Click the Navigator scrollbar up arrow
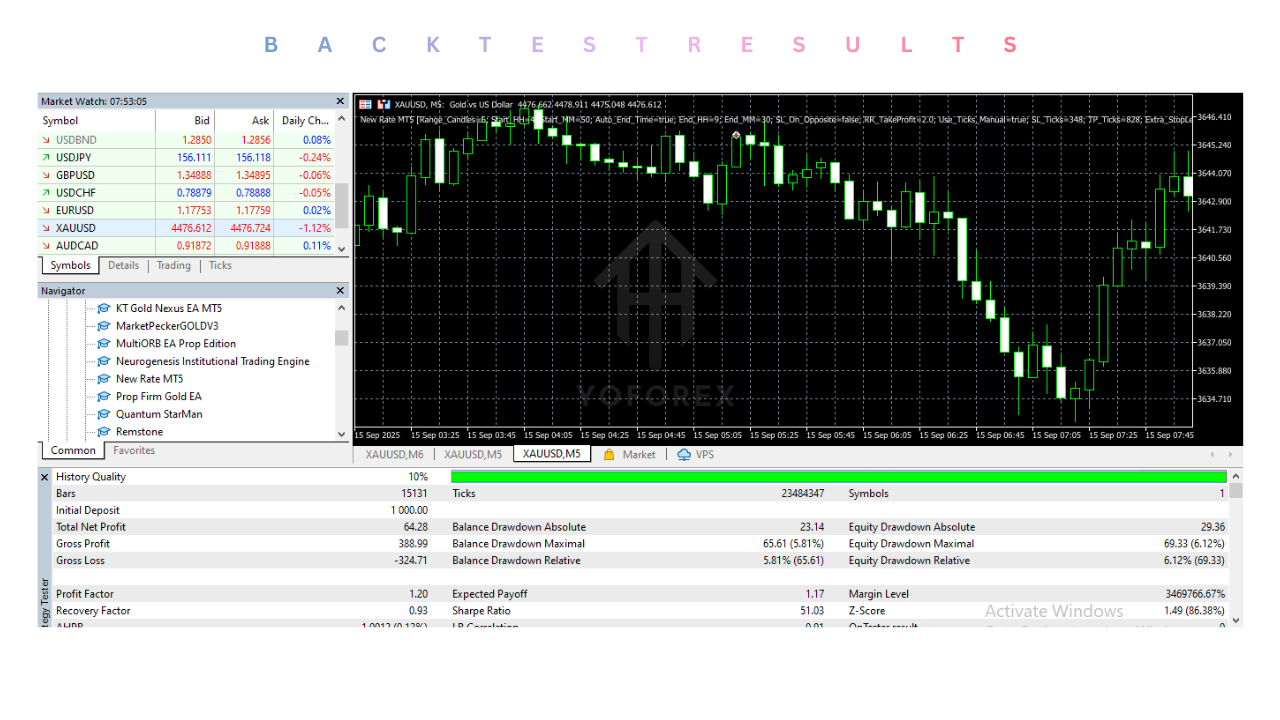Screen dimensions: 1280x720 [341, 307]
